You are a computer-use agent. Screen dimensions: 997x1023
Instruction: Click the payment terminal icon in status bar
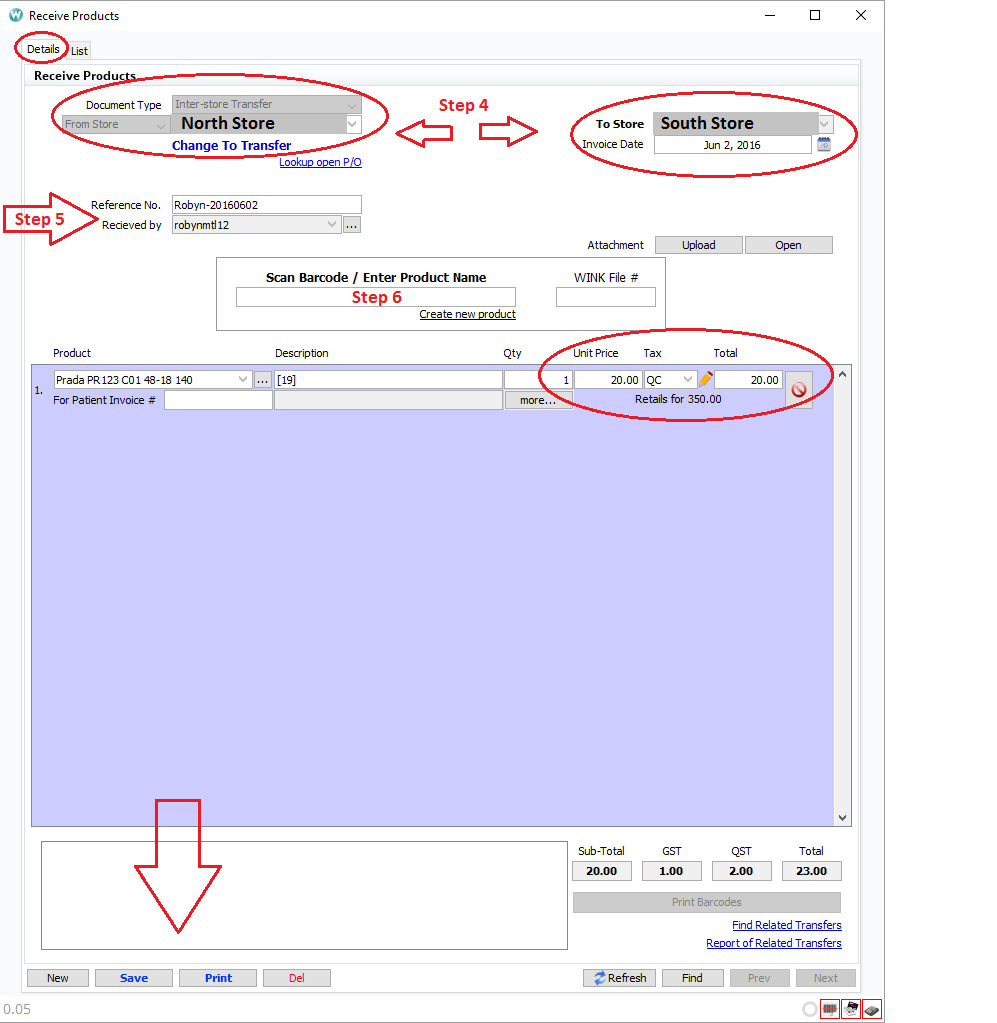click(x=871, y=1008)
